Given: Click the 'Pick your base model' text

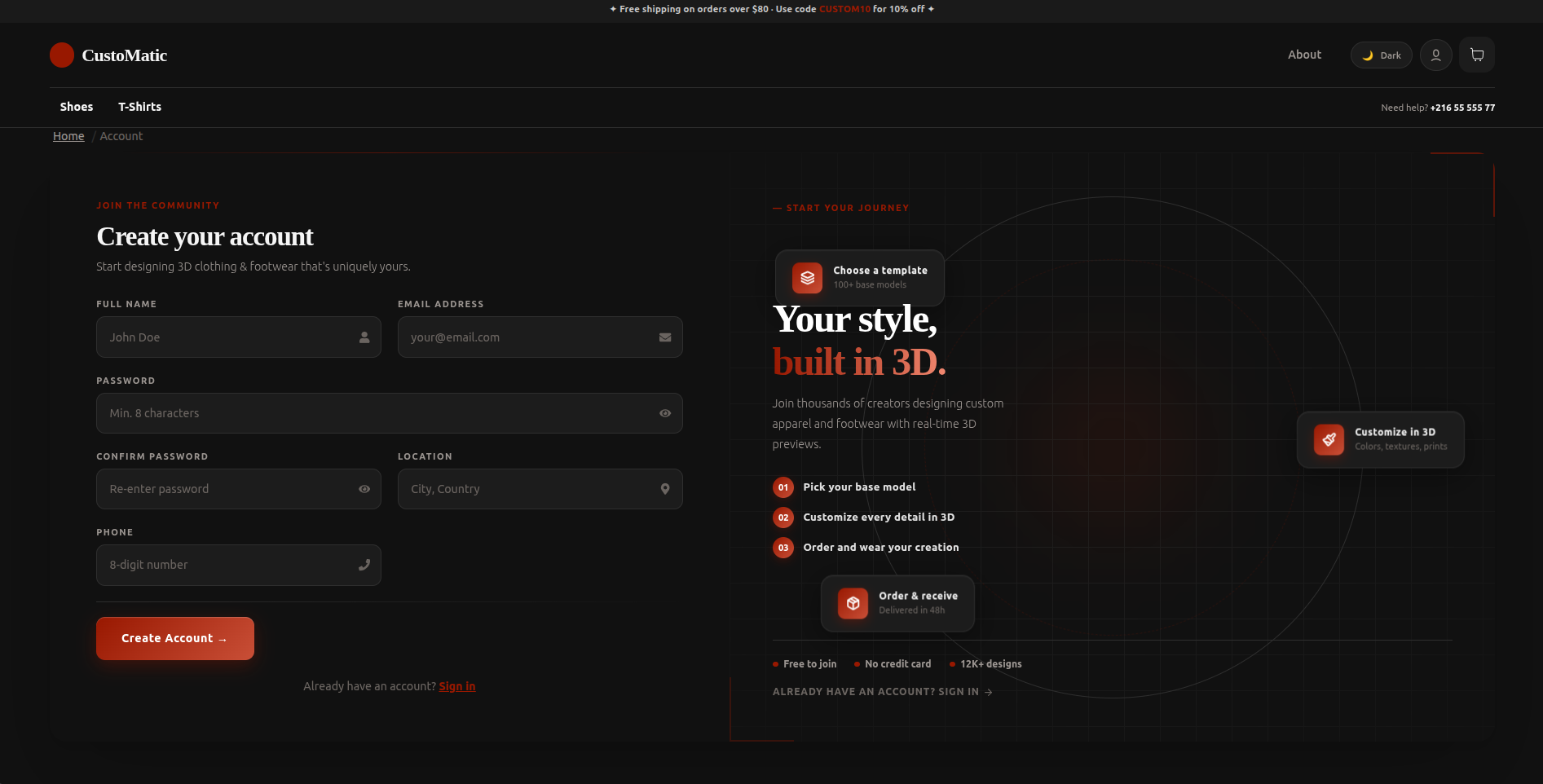Looking at the screenshot, I should (859, 487).
